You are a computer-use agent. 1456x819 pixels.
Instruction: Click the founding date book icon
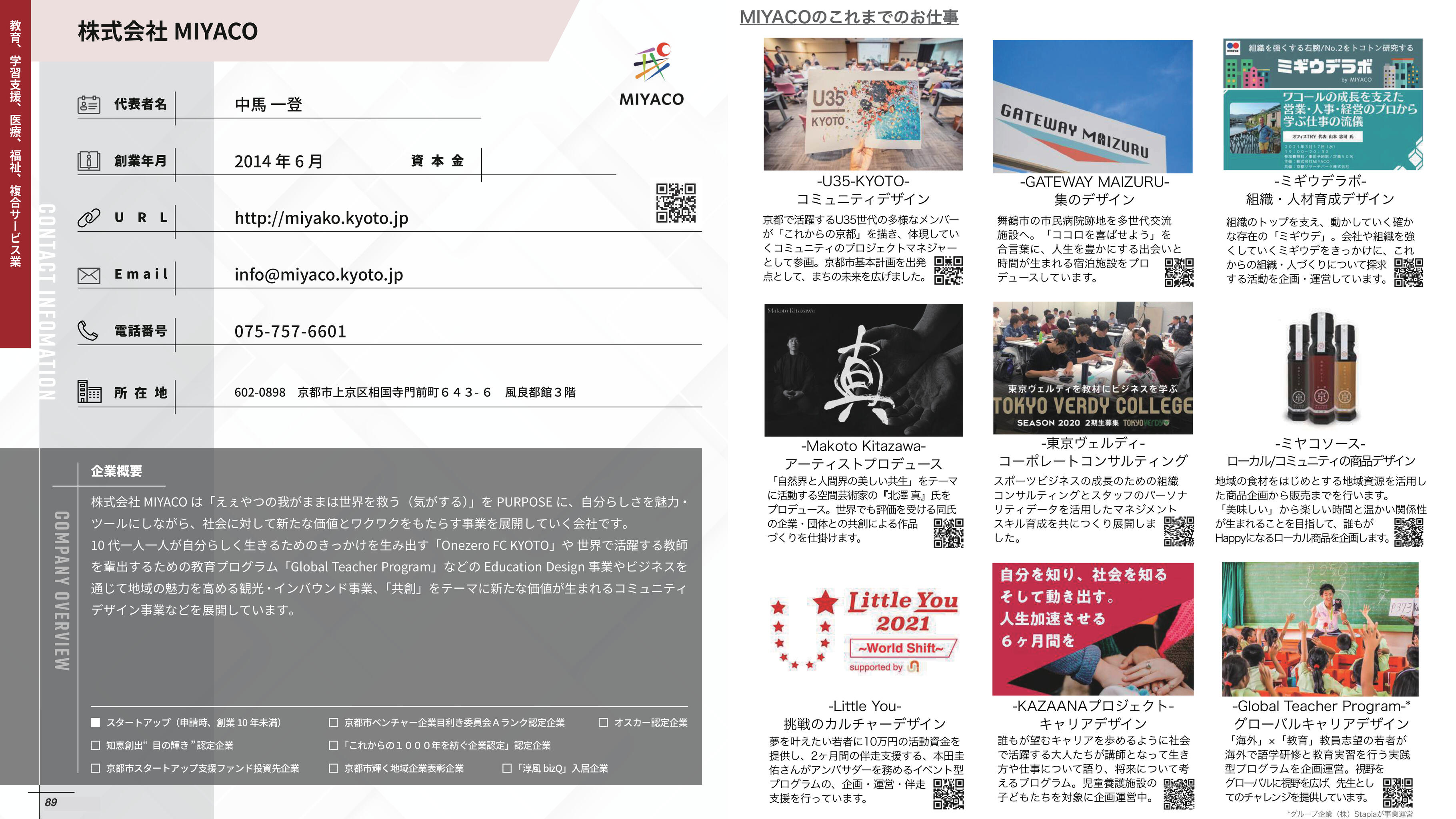[89, 161]
